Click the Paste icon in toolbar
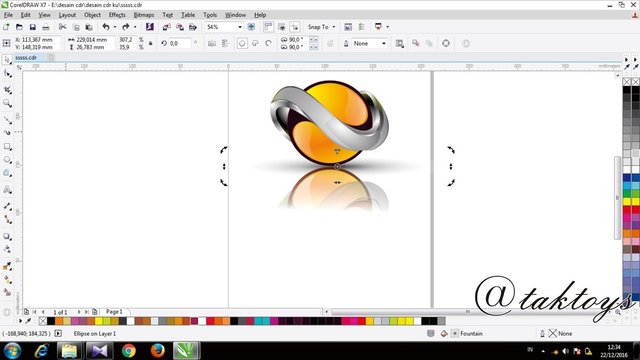Image resolution: width=640 pixels, height=360 pixels. (x=89, y=27)
